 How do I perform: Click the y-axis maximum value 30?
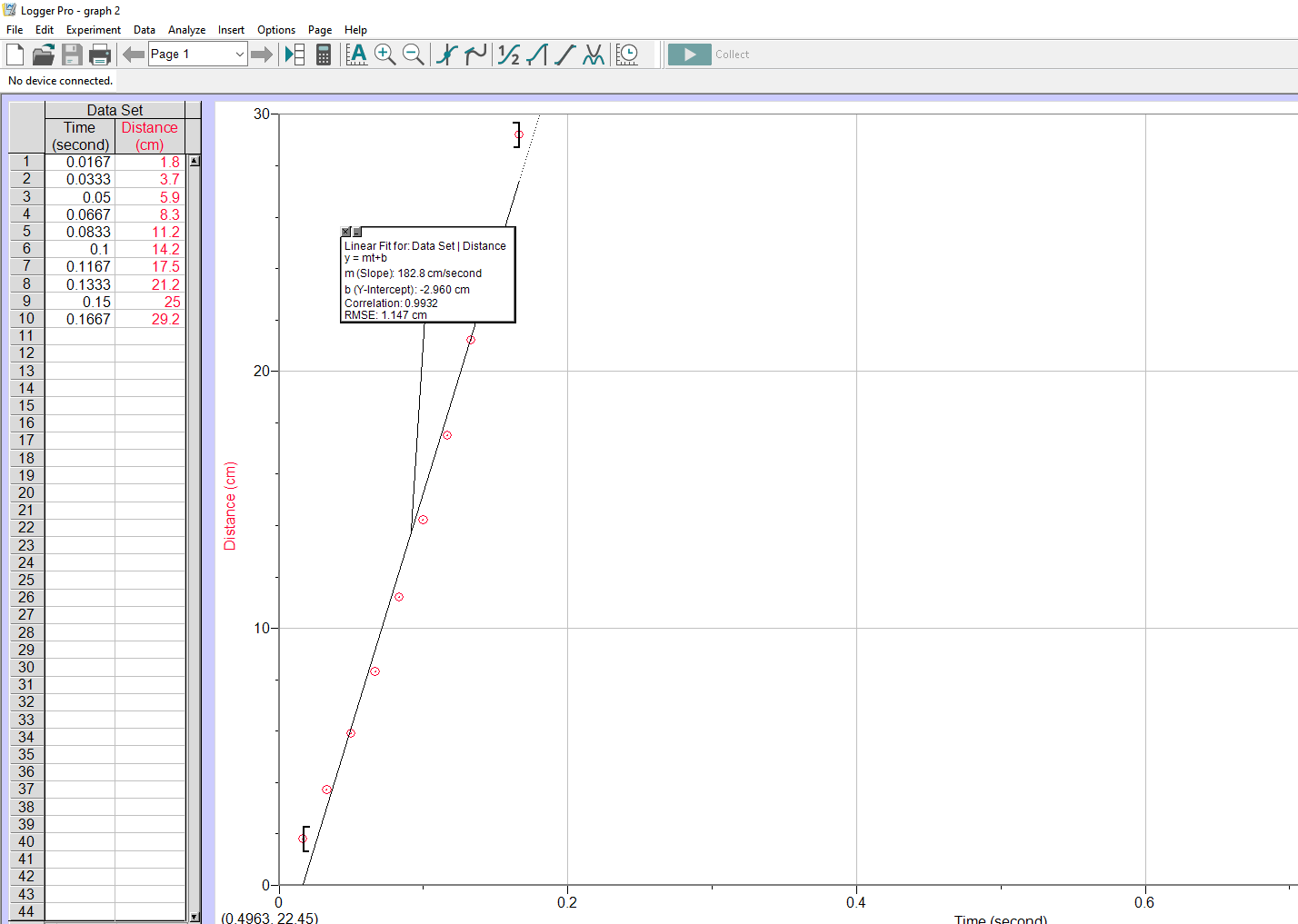[262, 114]
